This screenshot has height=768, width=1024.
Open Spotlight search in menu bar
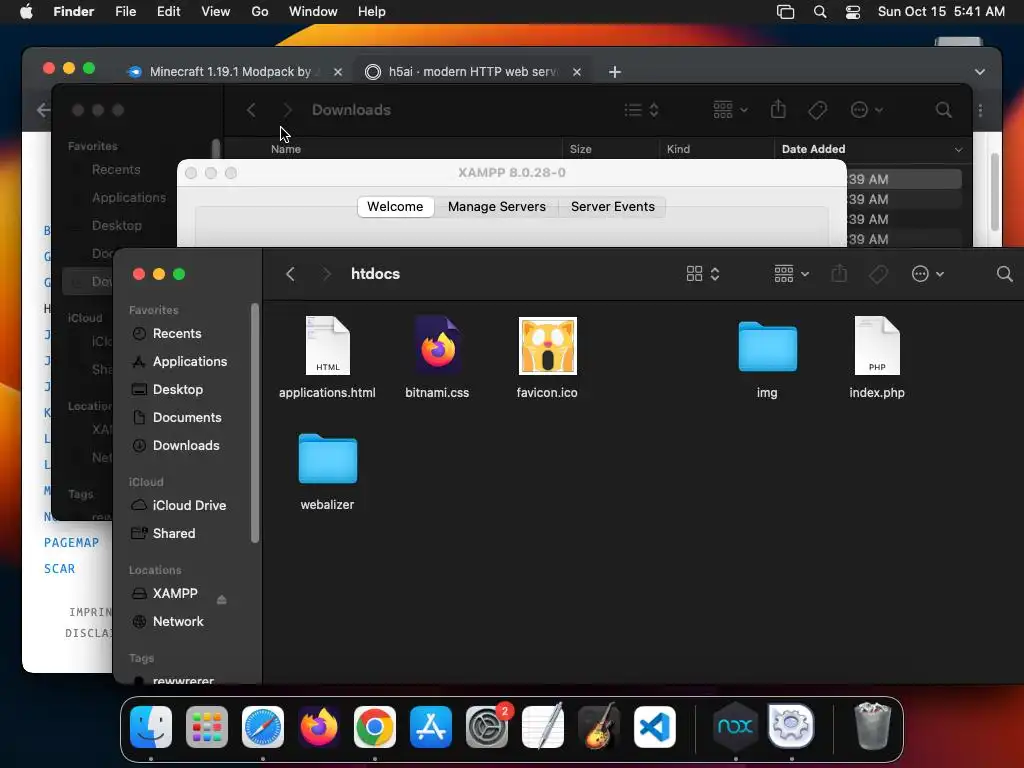point(820,12)
